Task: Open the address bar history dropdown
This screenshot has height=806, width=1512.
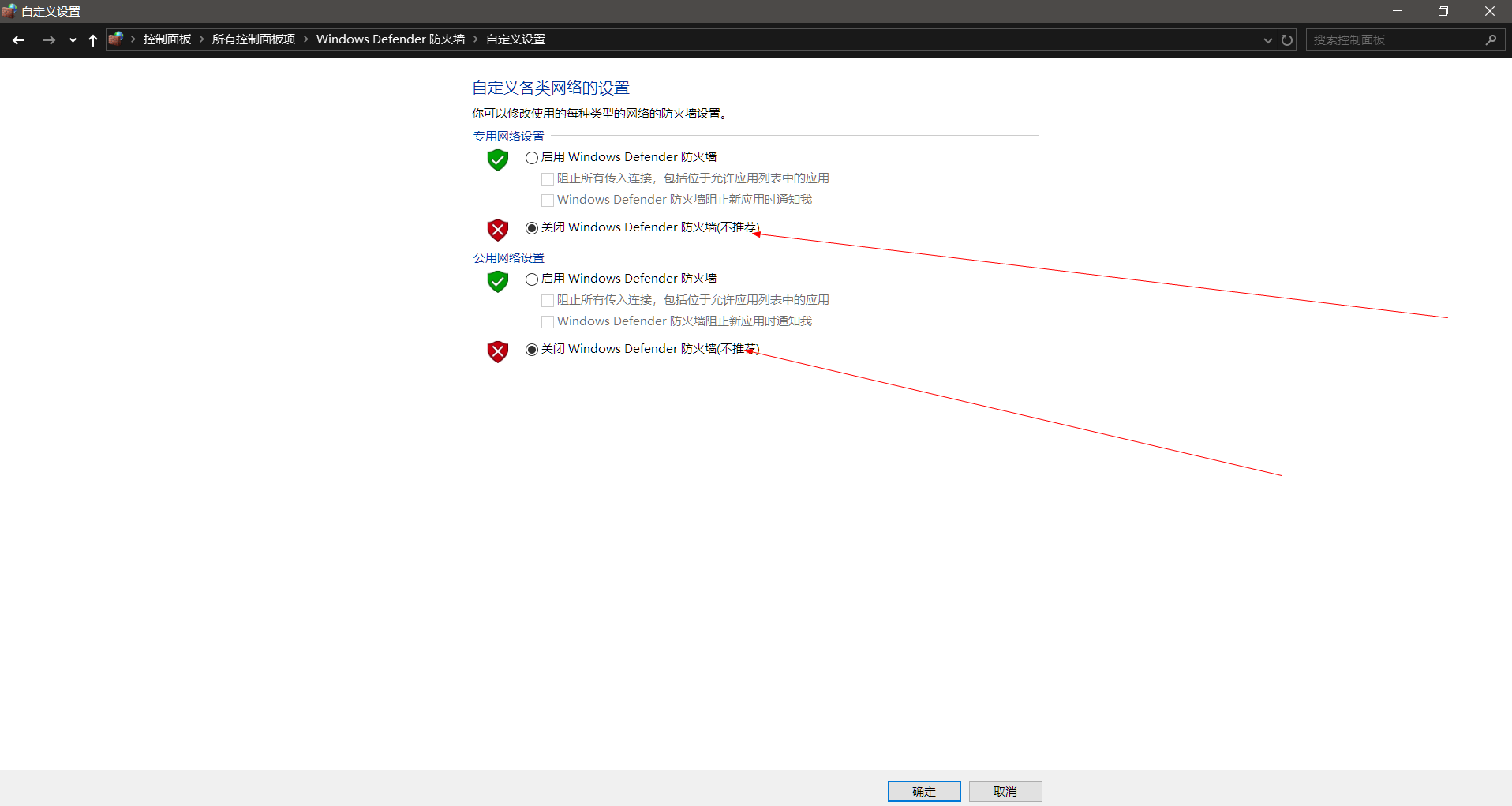Action: click(x=1267, y=40)
